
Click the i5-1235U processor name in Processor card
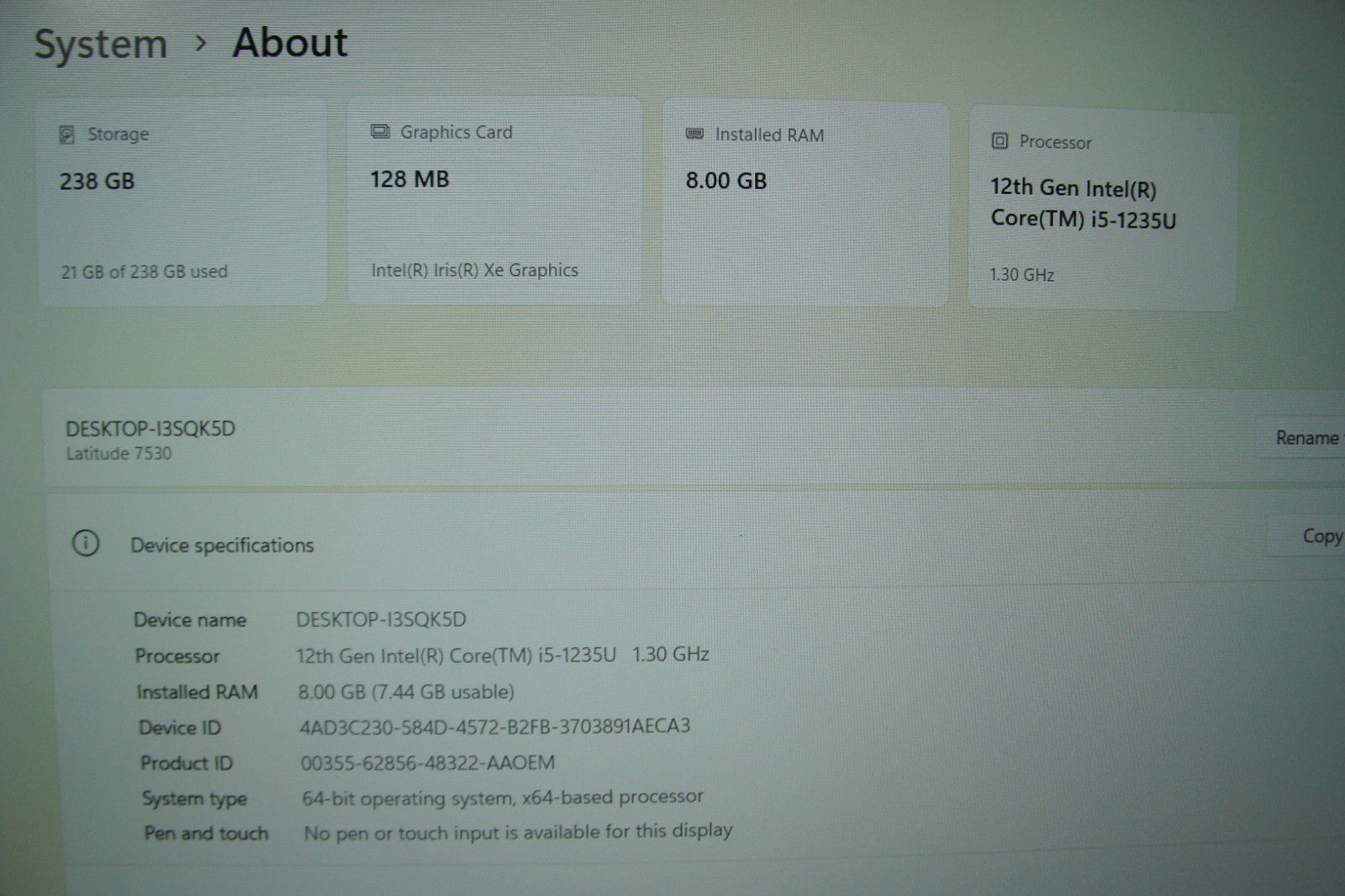(x=1082, y=204)
